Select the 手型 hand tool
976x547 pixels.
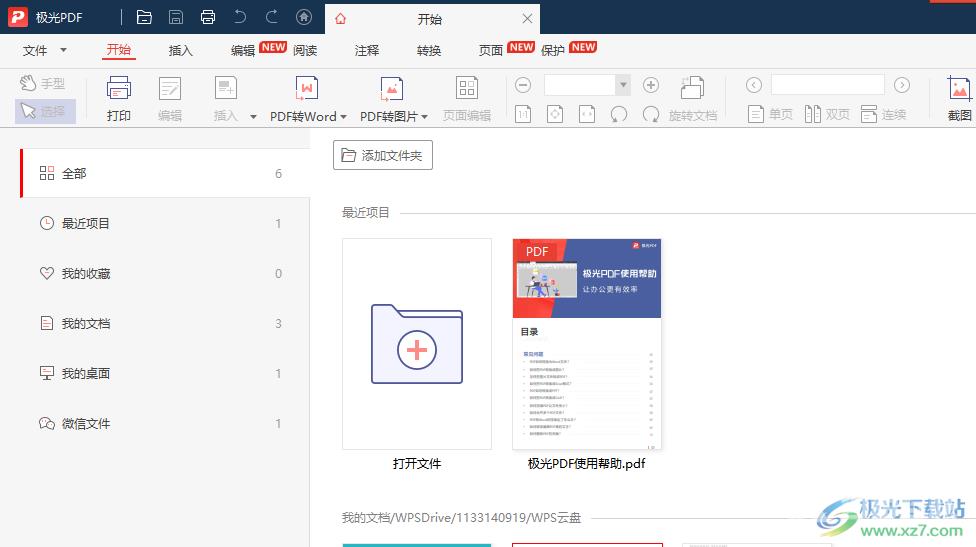[x=43, y=83]
